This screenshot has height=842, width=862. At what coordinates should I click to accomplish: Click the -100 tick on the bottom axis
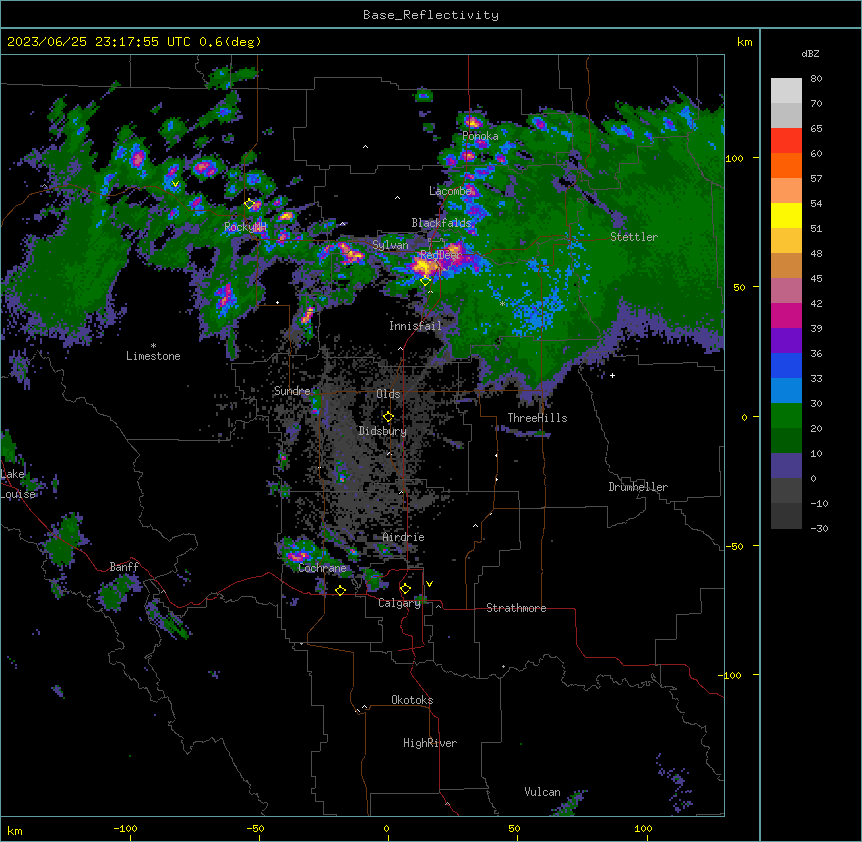[125, 829]
